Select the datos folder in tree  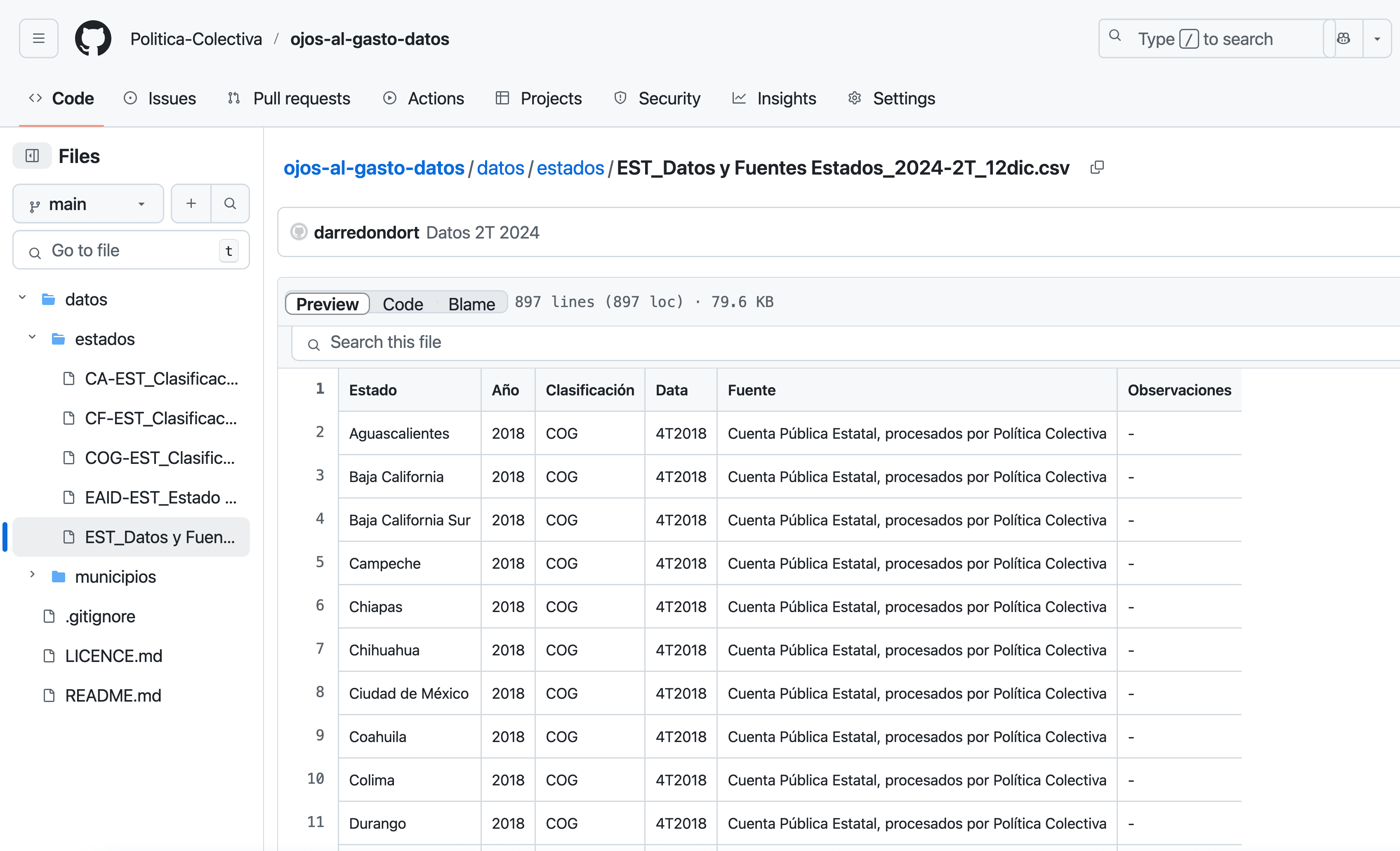86,299
